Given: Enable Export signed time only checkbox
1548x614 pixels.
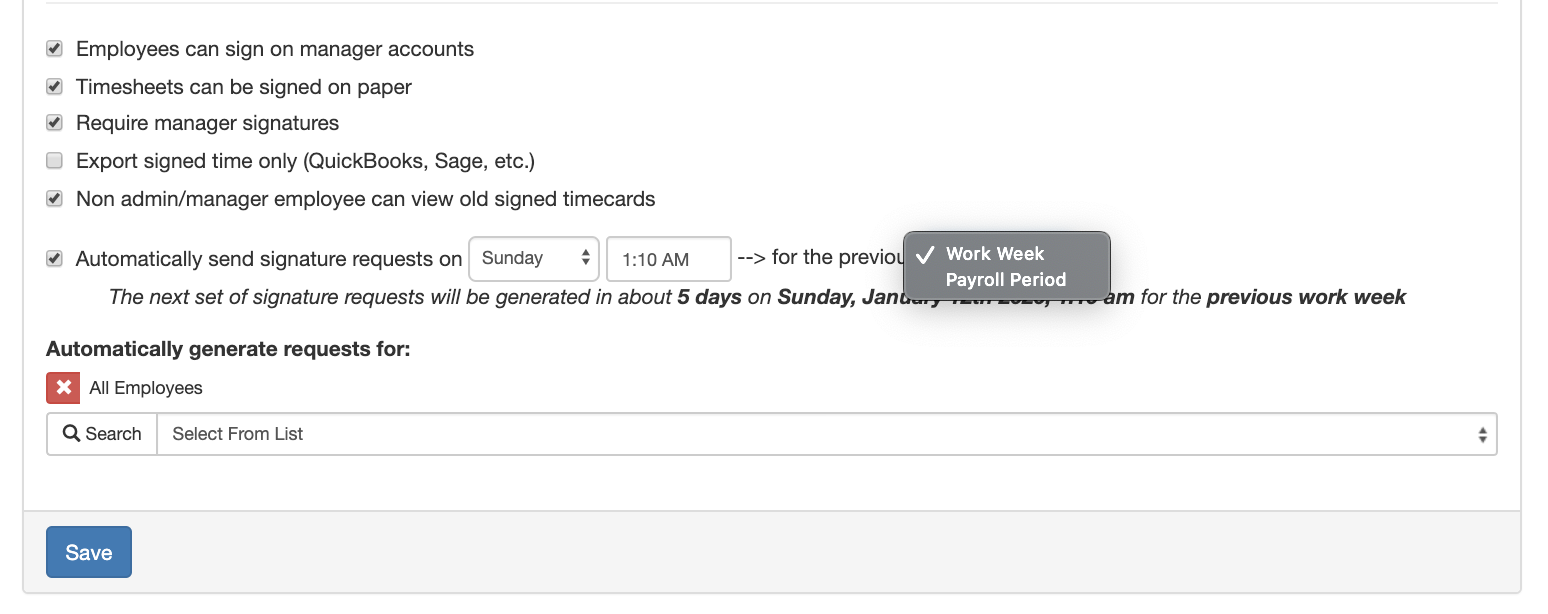Looking at the screenshot, I should [x=55, y=161].
